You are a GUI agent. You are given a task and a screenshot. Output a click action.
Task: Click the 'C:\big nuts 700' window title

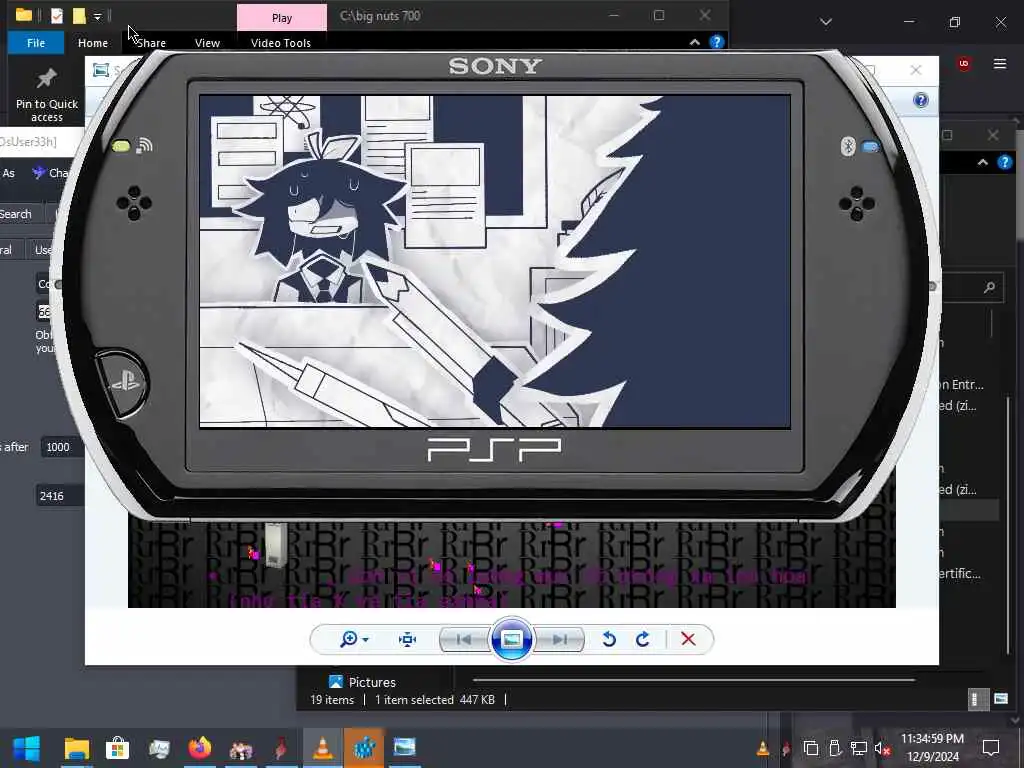[380, 16]
